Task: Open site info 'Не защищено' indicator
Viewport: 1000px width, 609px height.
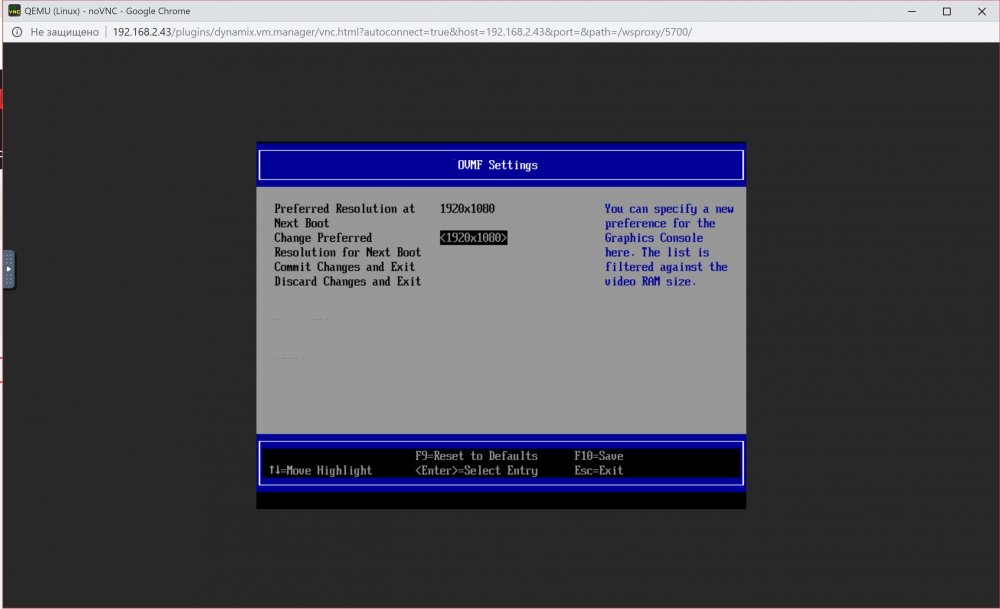Action: point(55,32)
